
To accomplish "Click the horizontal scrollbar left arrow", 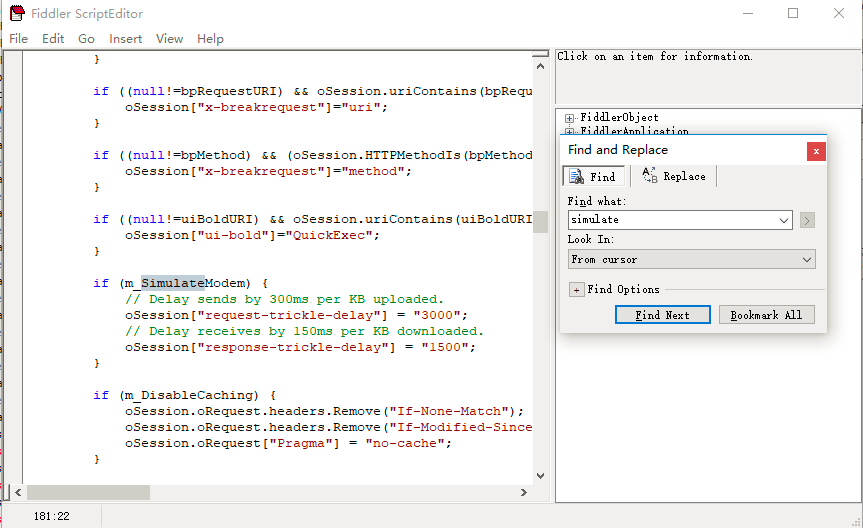I will 18,492.
